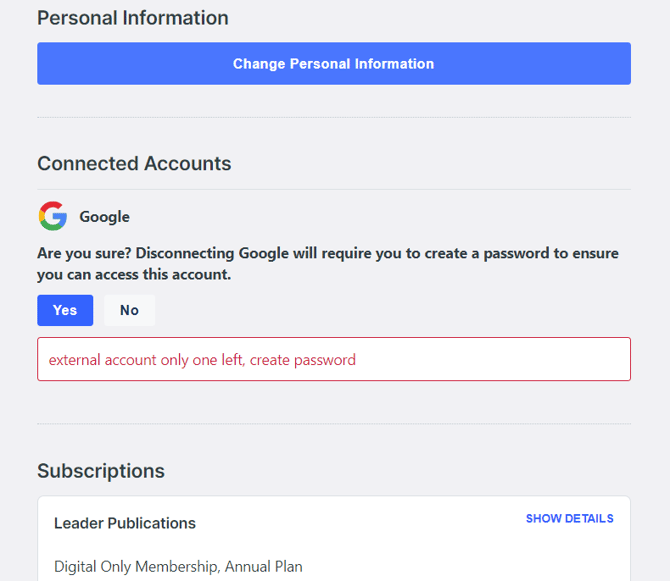
Task: Click the Digital Only Membership plan text
Action: coord(178,566)
